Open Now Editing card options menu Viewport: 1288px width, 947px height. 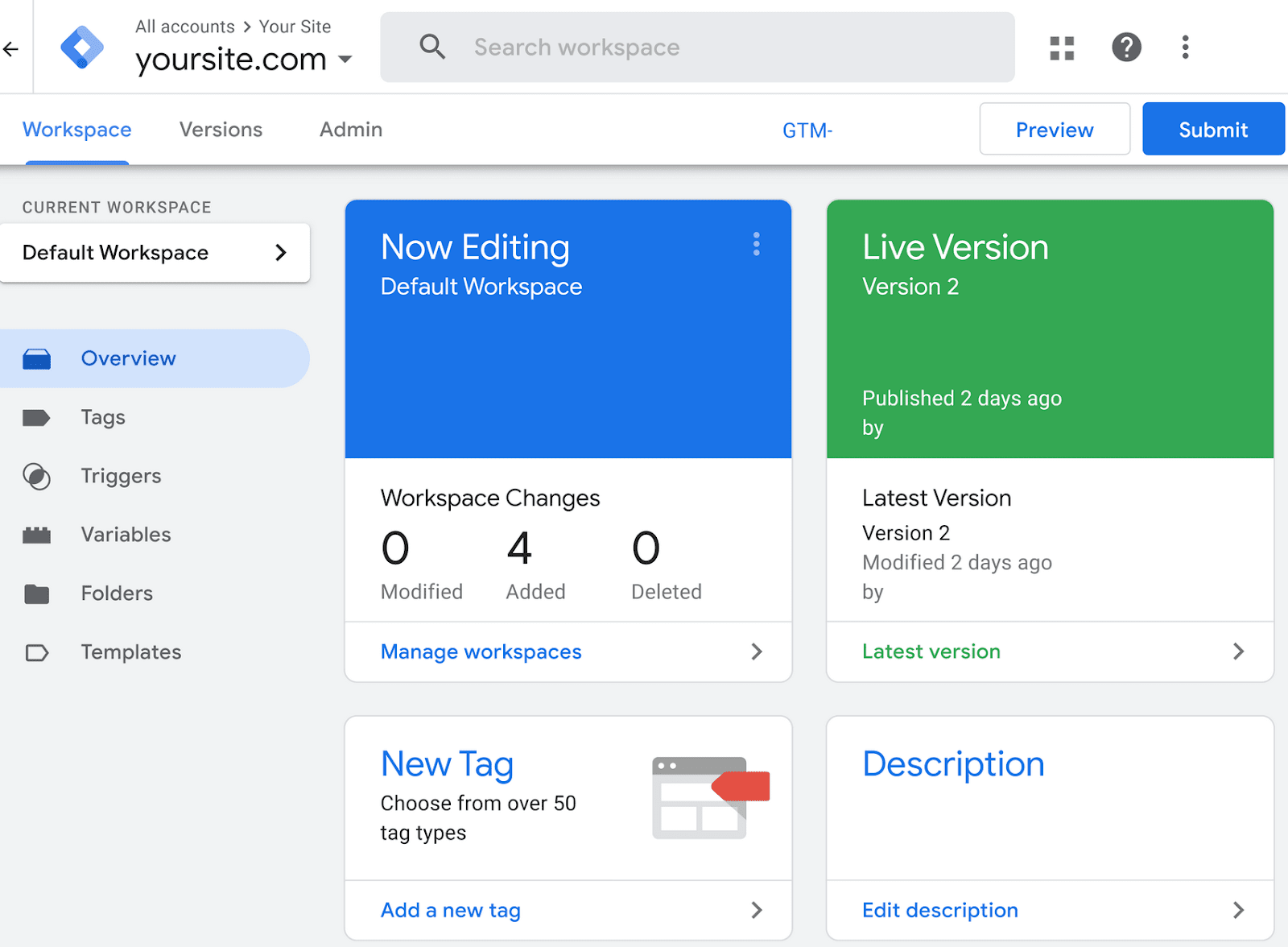pos(756,245)
